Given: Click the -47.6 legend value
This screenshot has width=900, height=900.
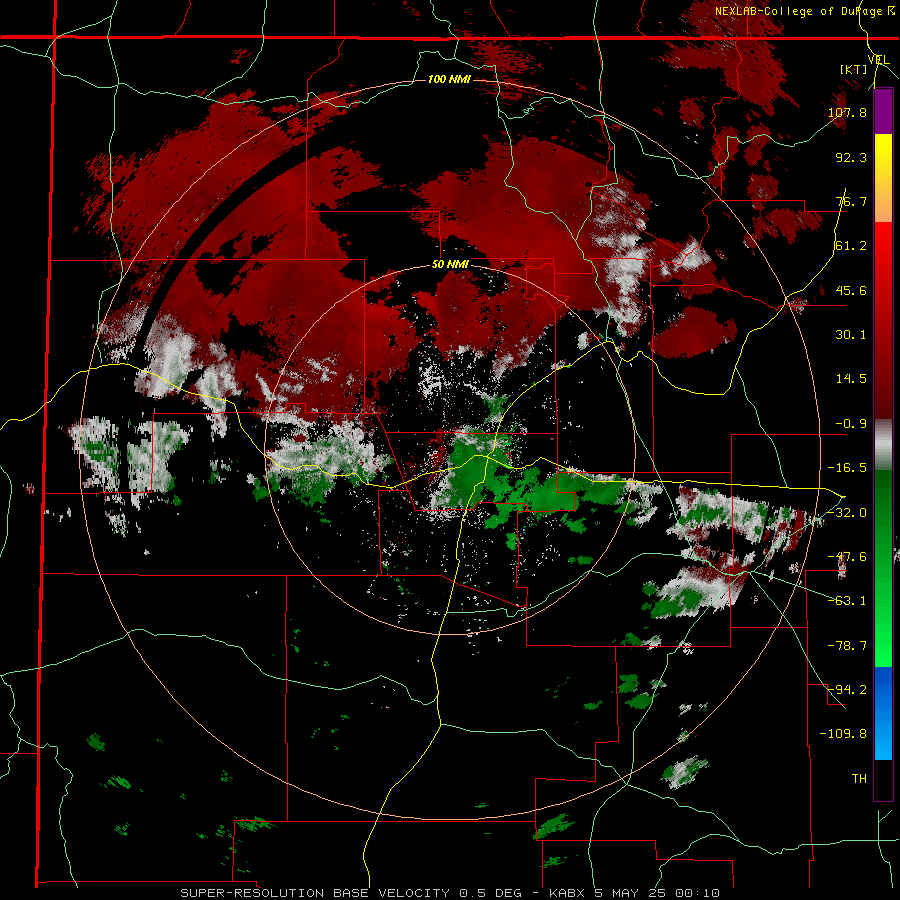Looking at the screenshot, I should [x=847, y=557].
